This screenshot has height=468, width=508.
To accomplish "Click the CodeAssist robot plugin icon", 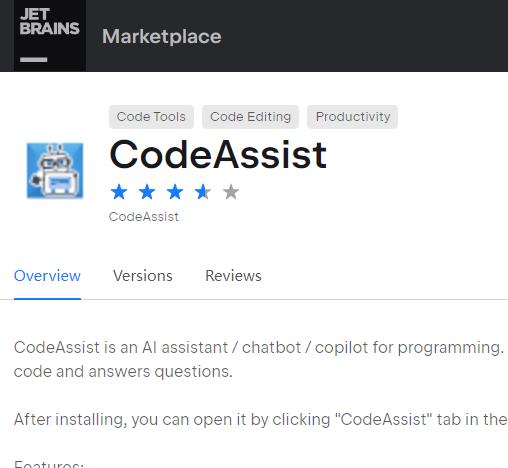I will [x=55, y=171].
